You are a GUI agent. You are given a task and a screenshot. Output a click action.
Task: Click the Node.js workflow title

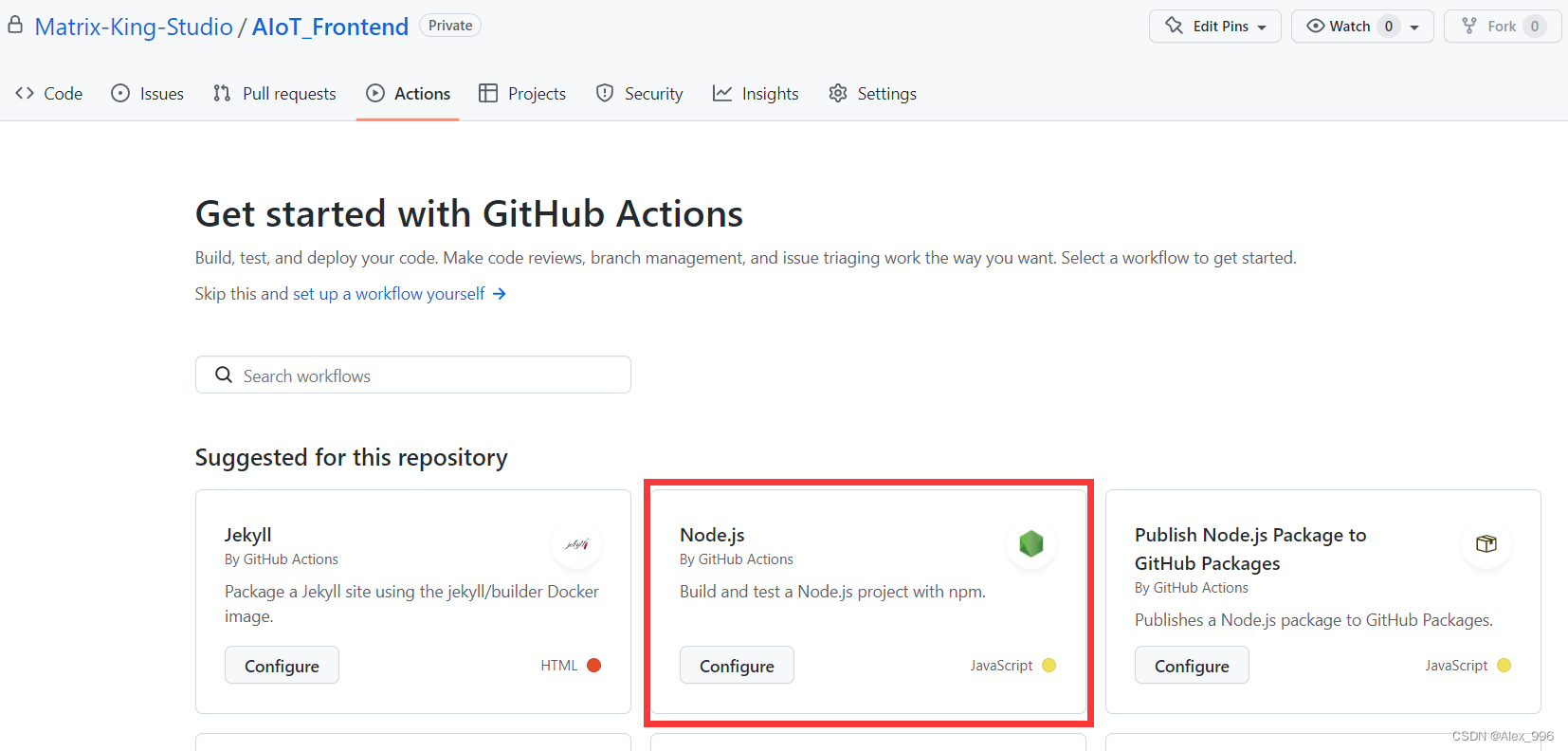click(713, 535)
